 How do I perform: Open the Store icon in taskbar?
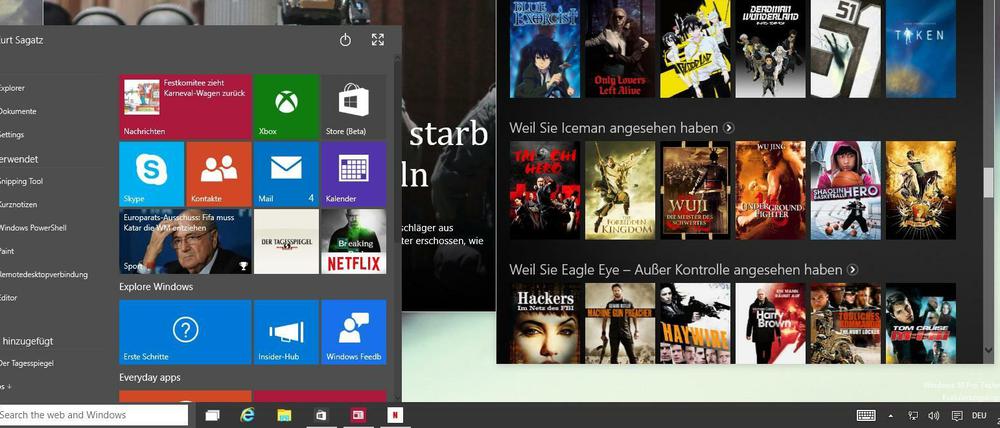[x=321, y=415]
